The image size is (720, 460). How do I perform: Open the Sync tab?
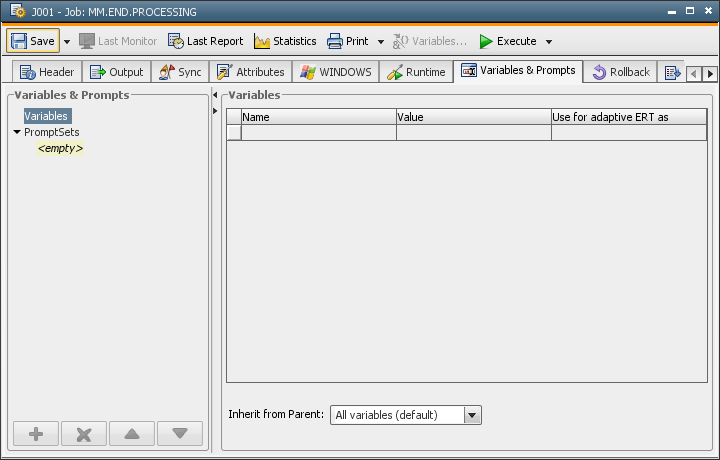(x=180, y=72)
